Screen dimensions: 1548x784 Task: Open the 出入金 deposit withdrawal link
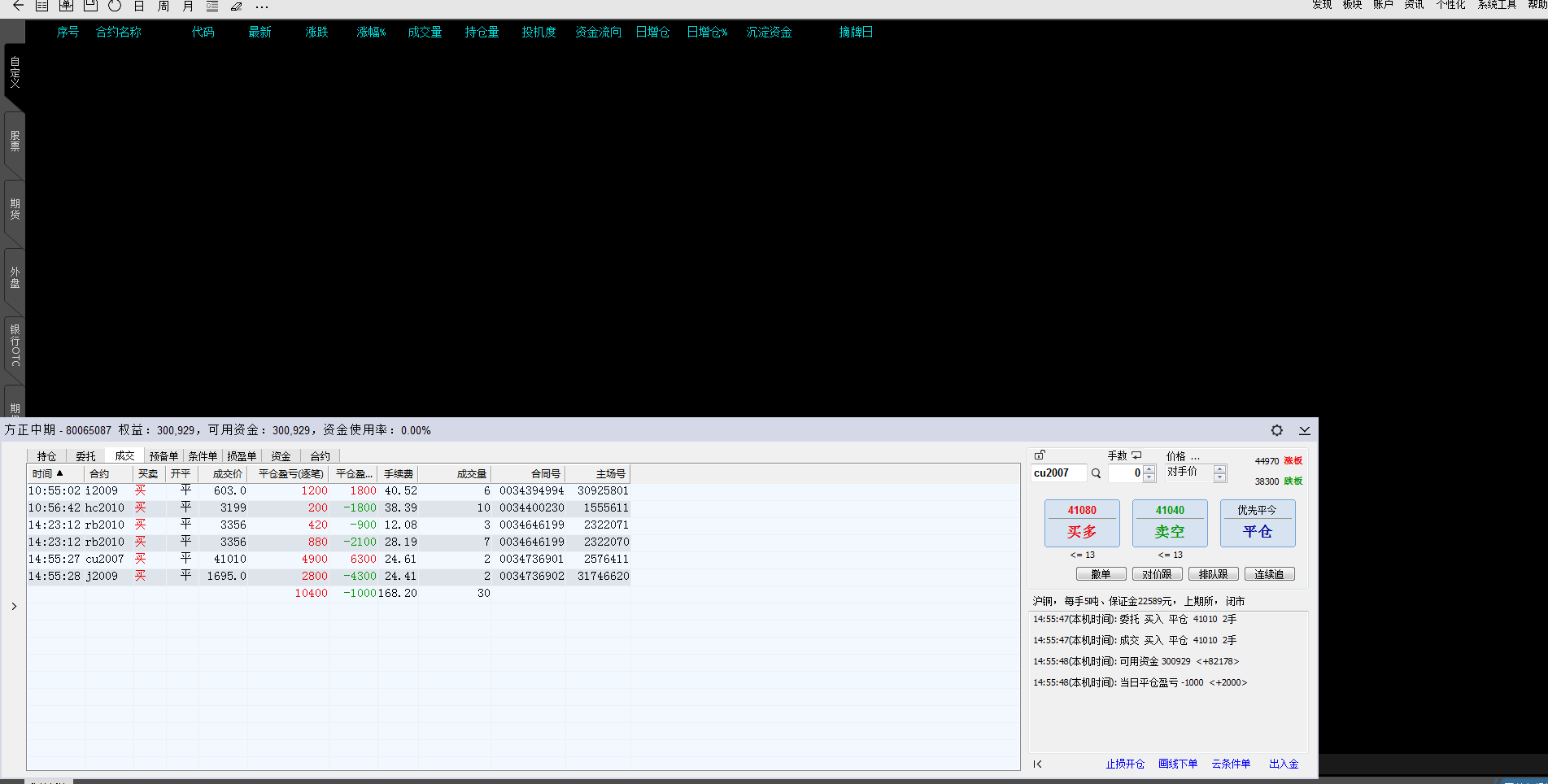coord(1284,764)
